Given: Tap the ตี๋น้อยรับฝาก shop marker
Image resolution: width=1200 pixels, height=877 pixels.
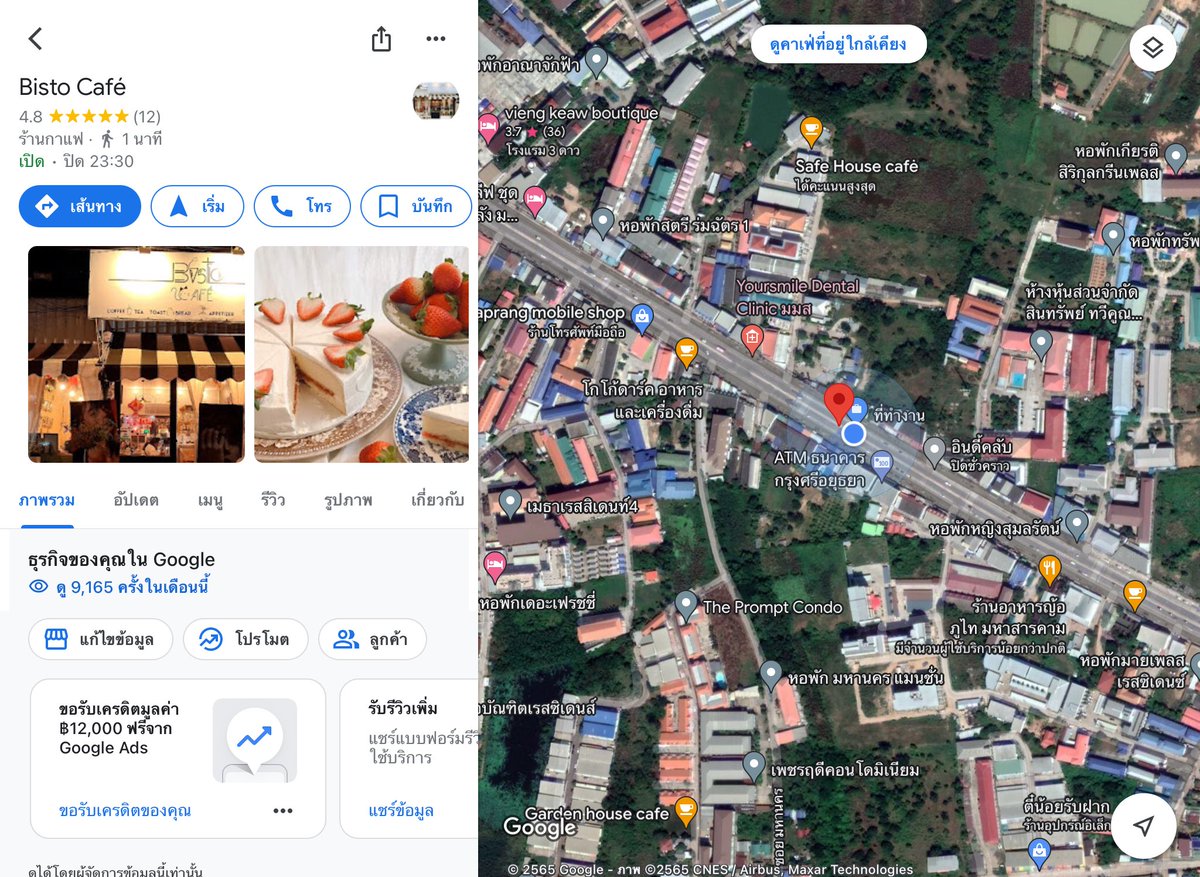Looking at the screenshot, I should click(x=1039, y=853).
